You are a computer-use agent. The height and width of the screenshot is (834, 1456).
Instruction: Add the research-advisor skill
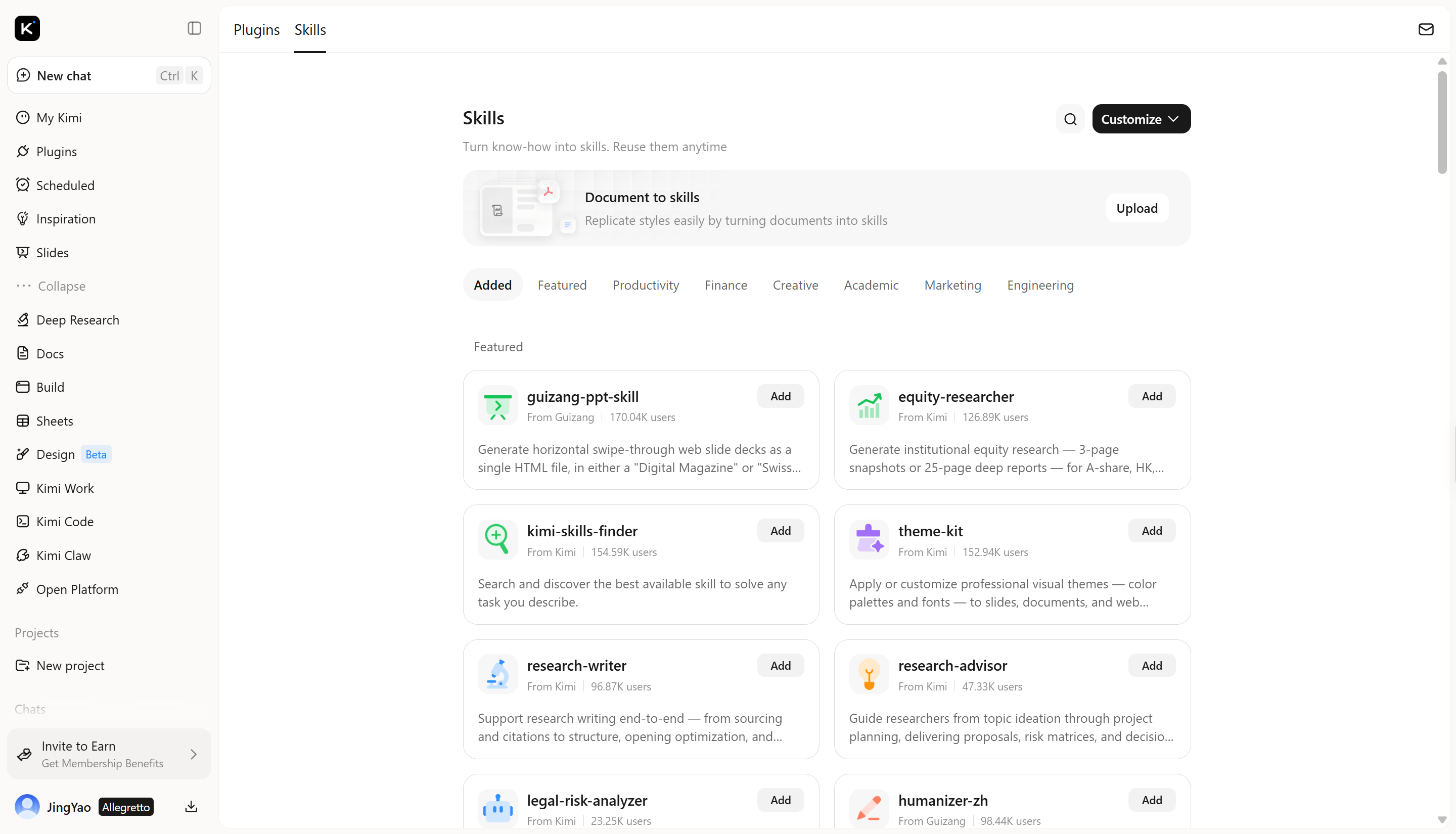(1151, 666)
